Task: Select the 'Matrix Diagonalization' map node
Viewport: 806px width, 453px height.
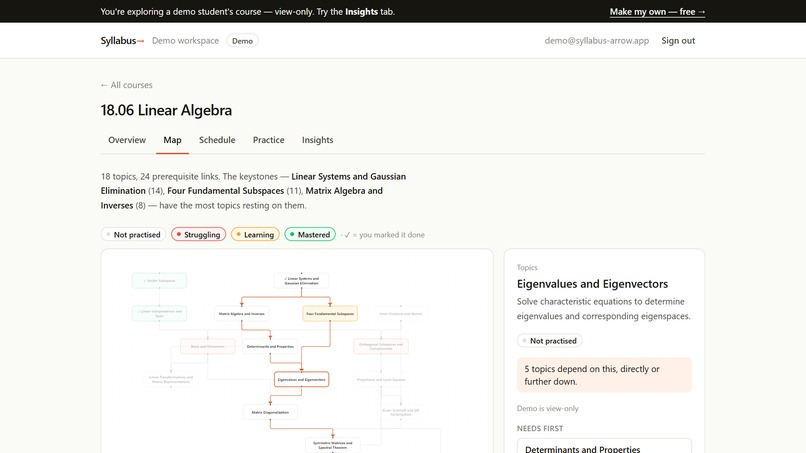Action: coord(270,412)
